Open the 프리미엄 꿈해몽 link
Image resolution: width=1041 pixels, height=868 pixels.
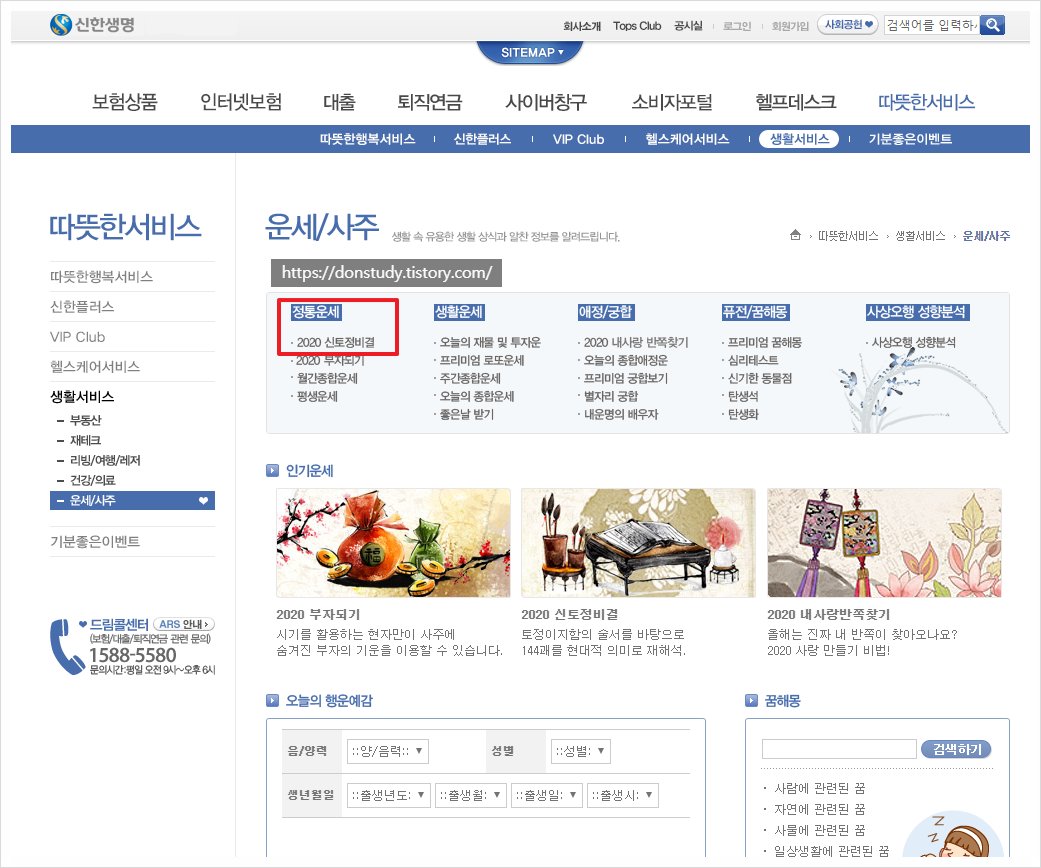[765, 343]
